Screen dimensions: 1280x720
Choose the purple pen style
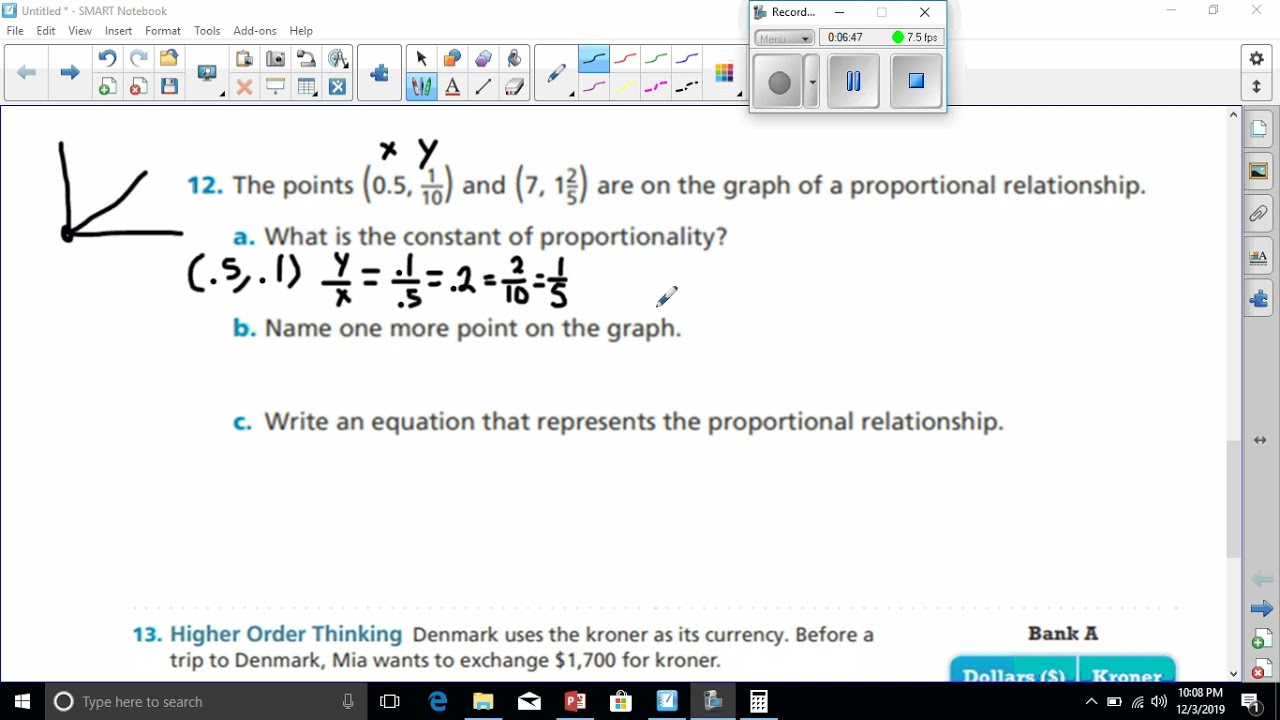pos(594,87)
